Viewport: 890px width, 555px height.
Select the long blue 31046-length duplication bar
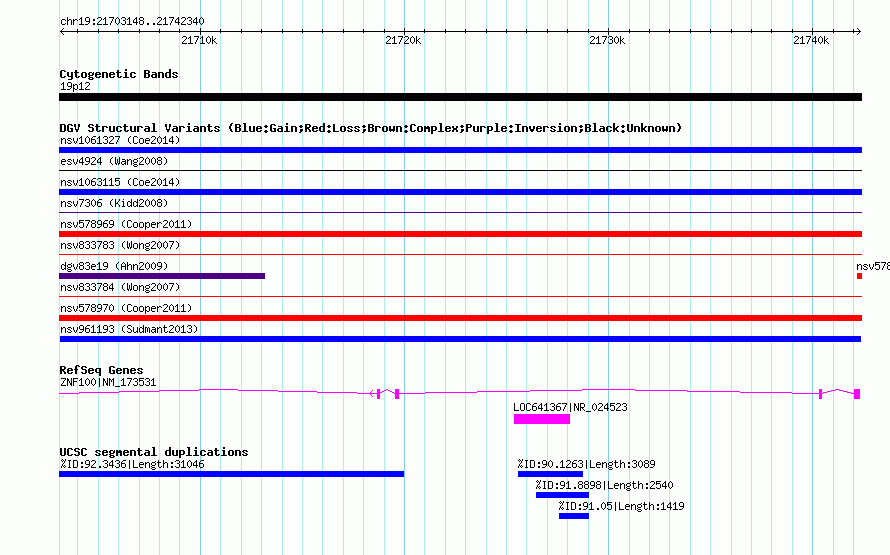click(x=232, y=474)
